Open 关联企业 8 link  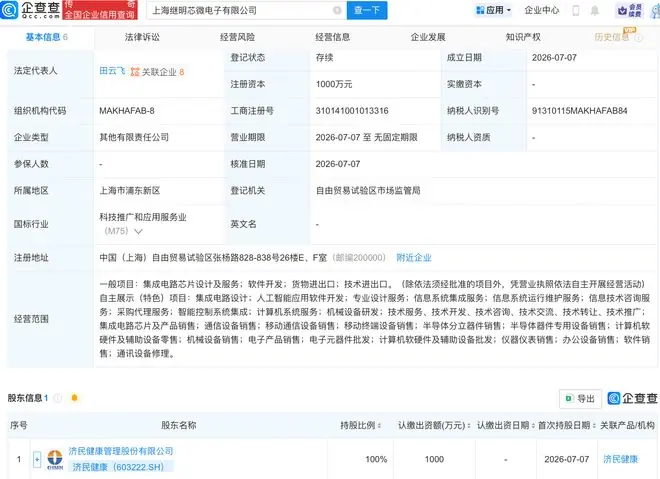pyautogui.click(x=163, y=72)
